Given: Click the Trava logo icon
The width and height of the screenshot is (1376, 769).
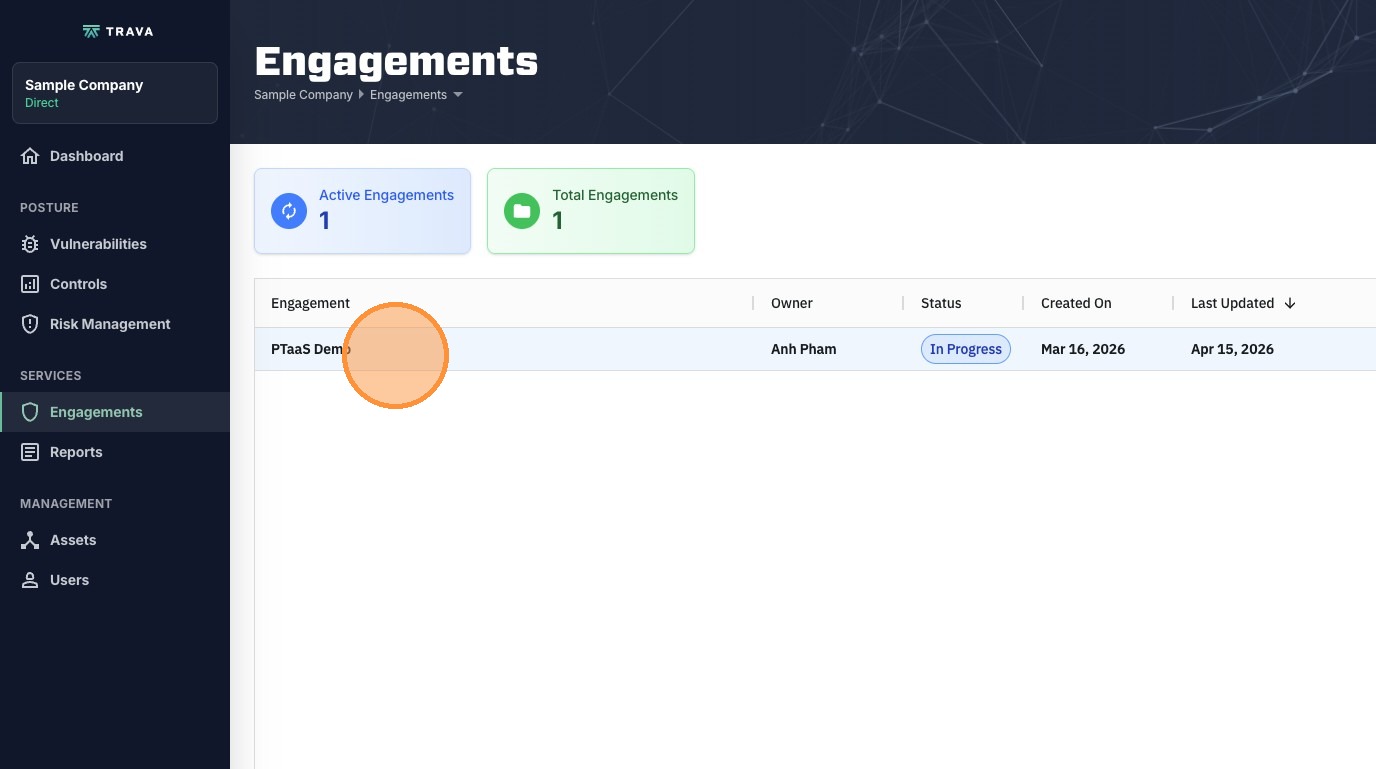Looking at the screenshot, I should tap(91, 32).
